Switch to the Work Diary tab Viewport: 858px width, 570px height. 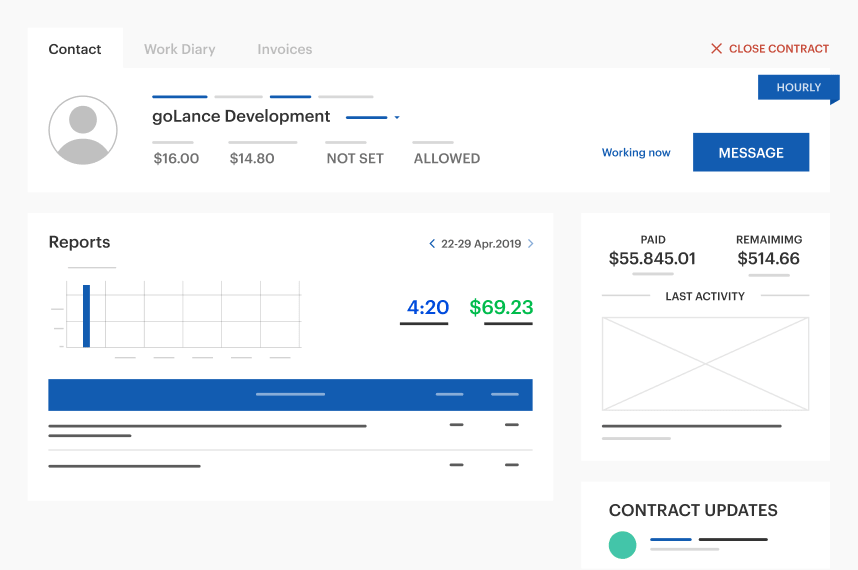pyautogui.click(x=179, y=49)
